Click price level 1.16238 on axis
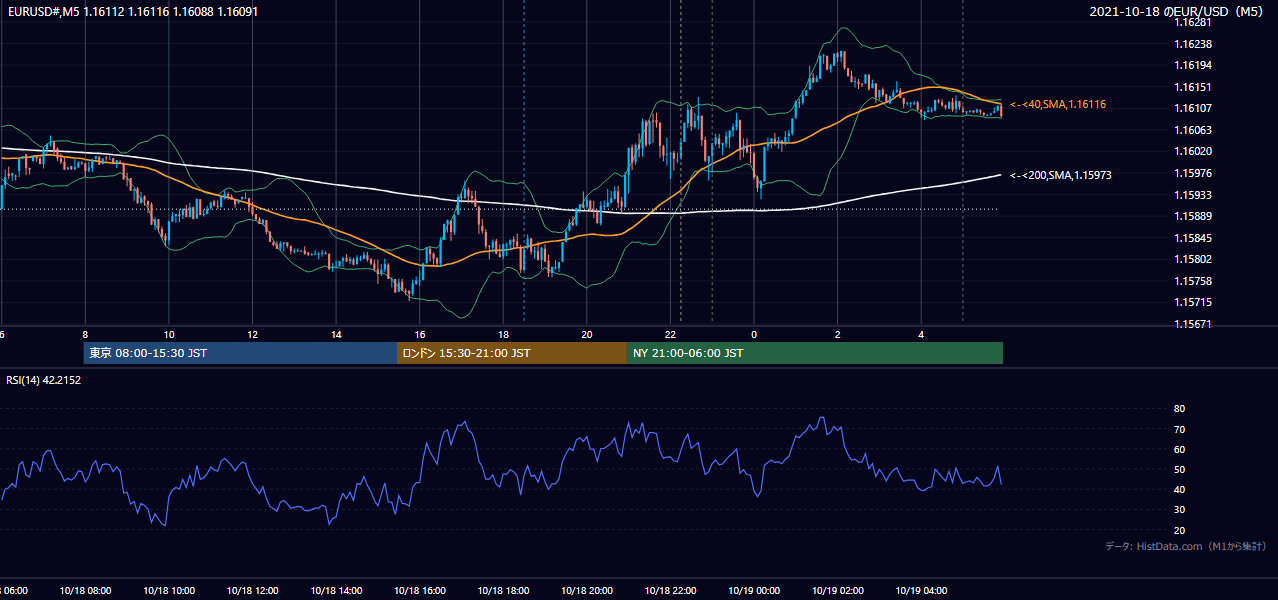 (x=1194, y=44)
